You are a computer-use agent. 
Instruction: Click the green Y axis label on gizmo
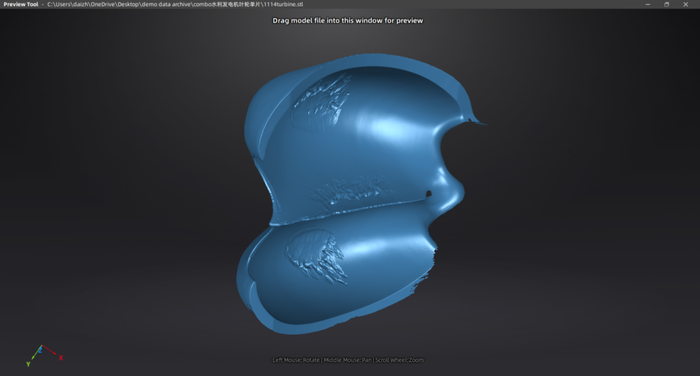(x=28, y=364)
